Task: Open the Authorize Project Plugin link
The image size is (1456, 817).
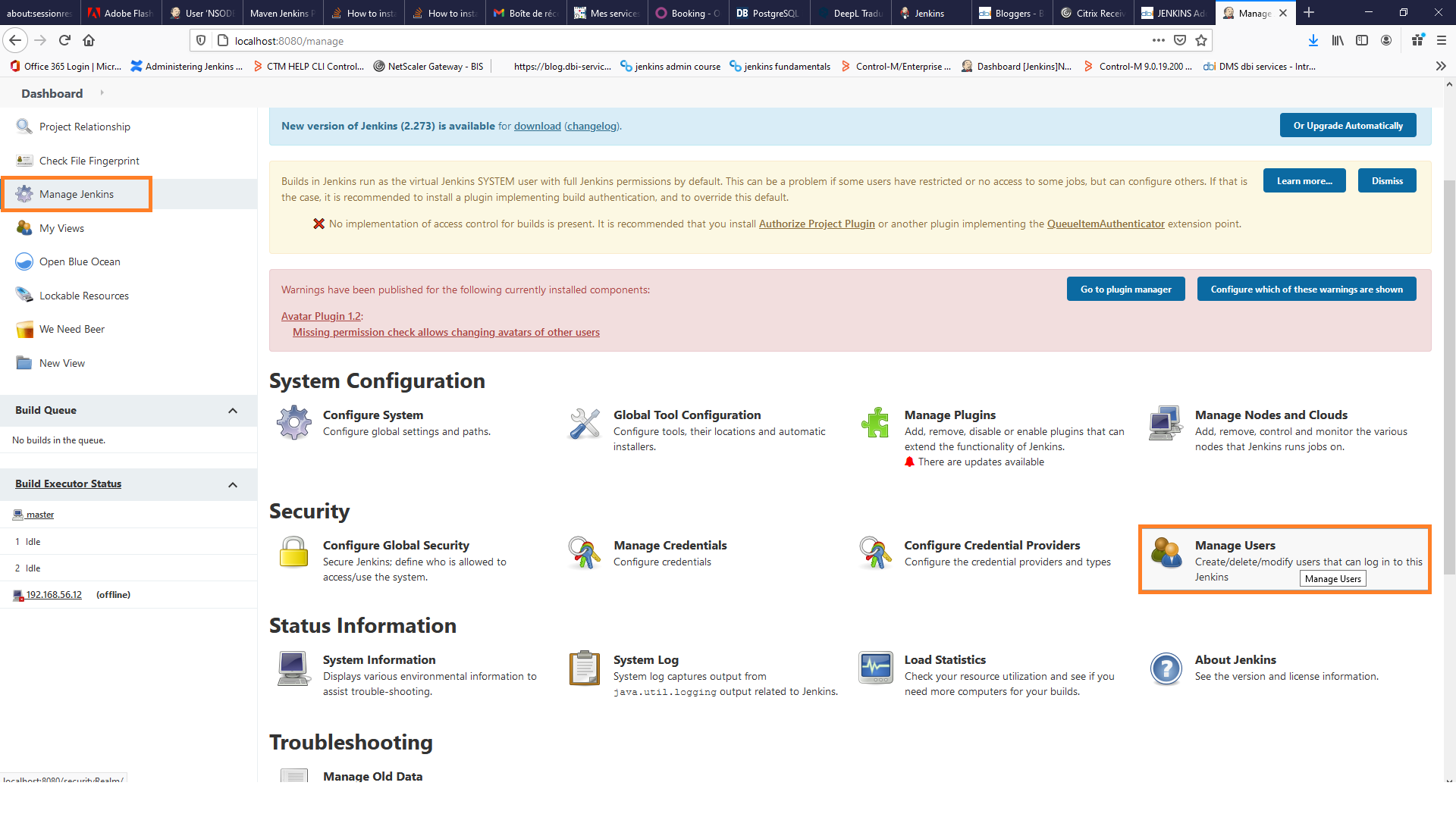Action: 817,224
